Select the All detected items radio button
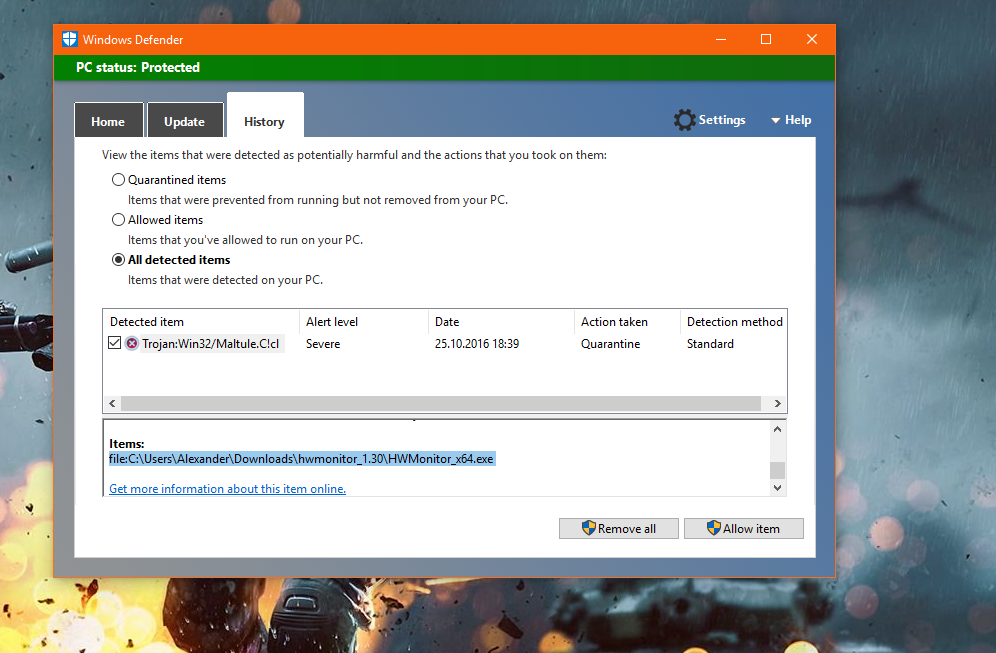Viewport: 996px width, 653px height. [118, 260]
